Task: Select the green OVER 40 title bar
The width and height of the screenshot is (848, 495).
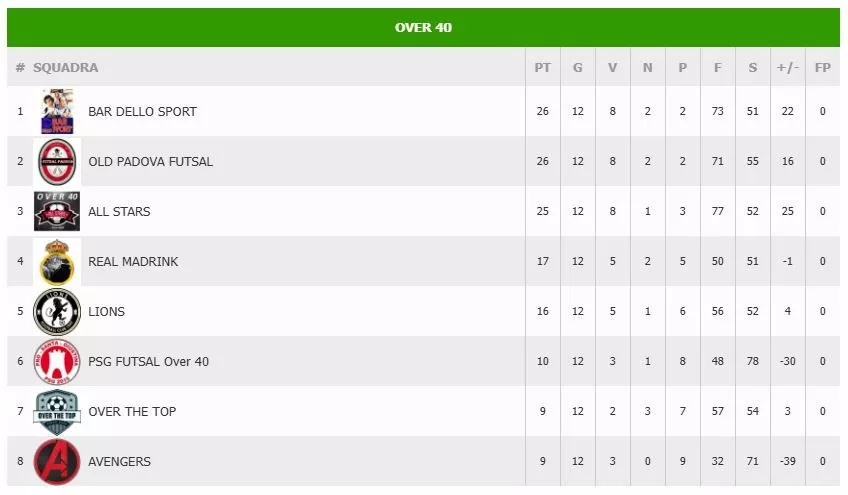Action: [423, 28]
